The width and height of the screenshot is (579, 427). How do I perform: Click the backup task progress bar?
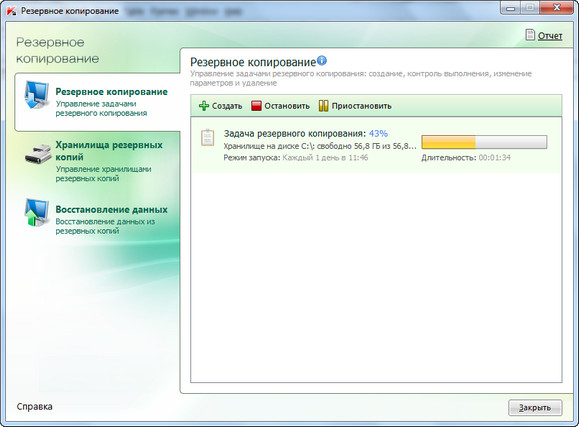pos(484,142)
